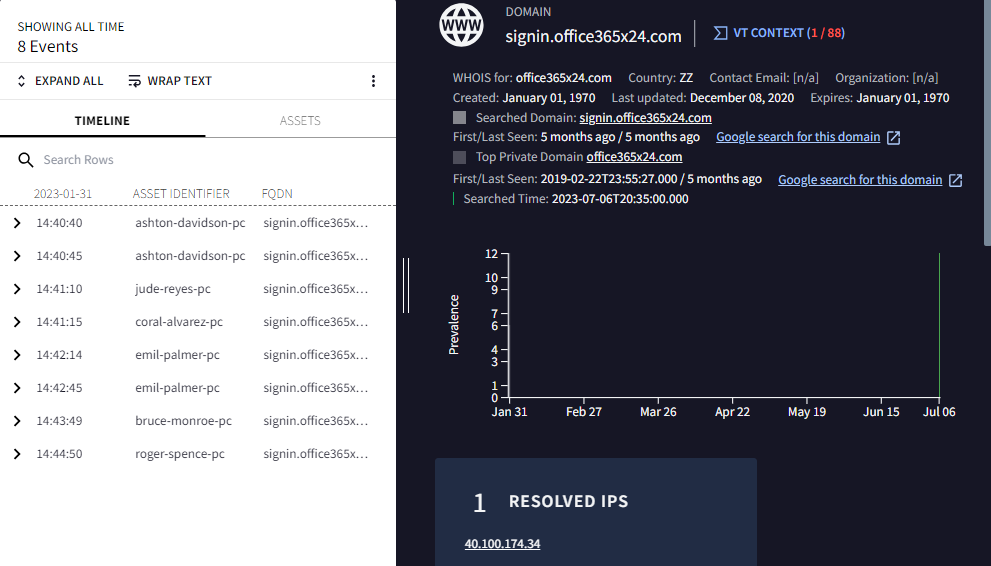
Task: Click the FQDN column header
Action: pyautogui.click(x=277, y=194)
